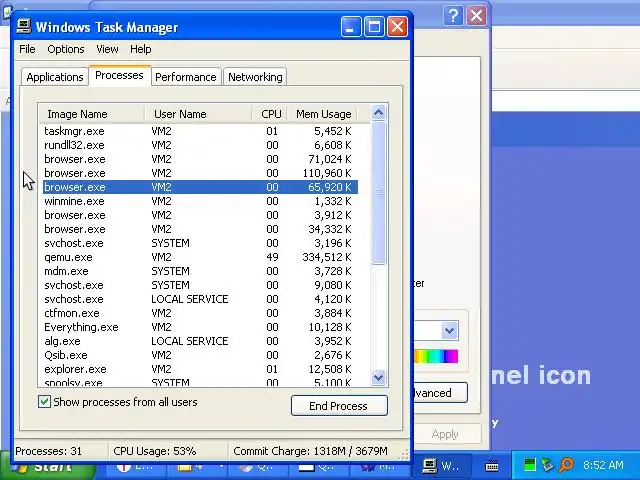The height and width of the screenshot is (480, 640).
Task: Select the Task Manager taskbar button
Action: click(x=442, y=466)
